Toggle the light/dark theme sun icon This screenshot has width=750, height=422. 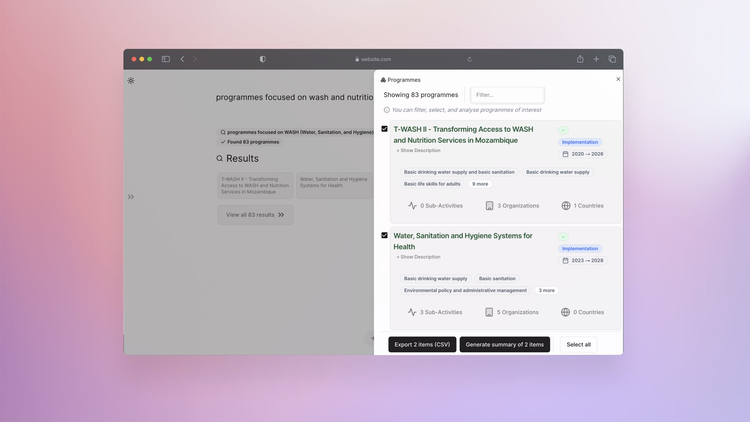[x=131, y=80]
